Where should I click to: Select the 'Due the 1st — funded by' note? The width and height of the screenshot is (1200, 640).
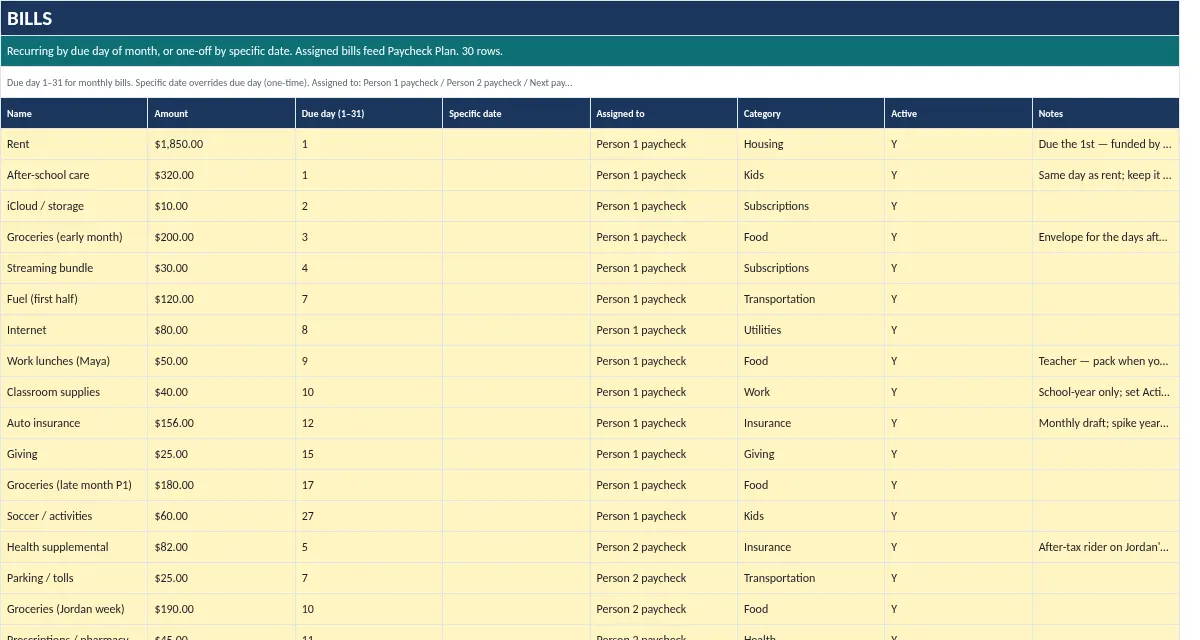1106,144
